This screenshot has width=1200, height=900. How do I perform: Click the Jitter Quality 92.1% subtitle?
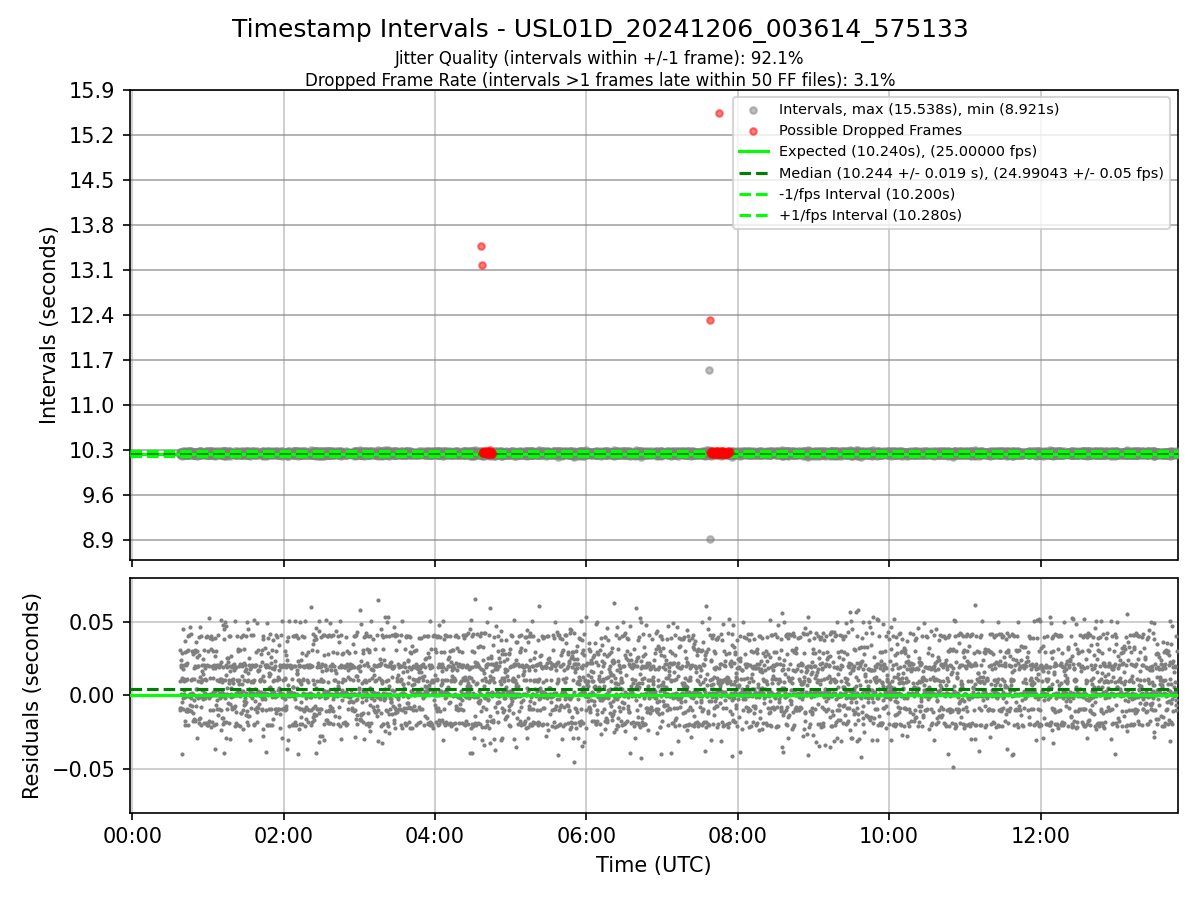599,58
